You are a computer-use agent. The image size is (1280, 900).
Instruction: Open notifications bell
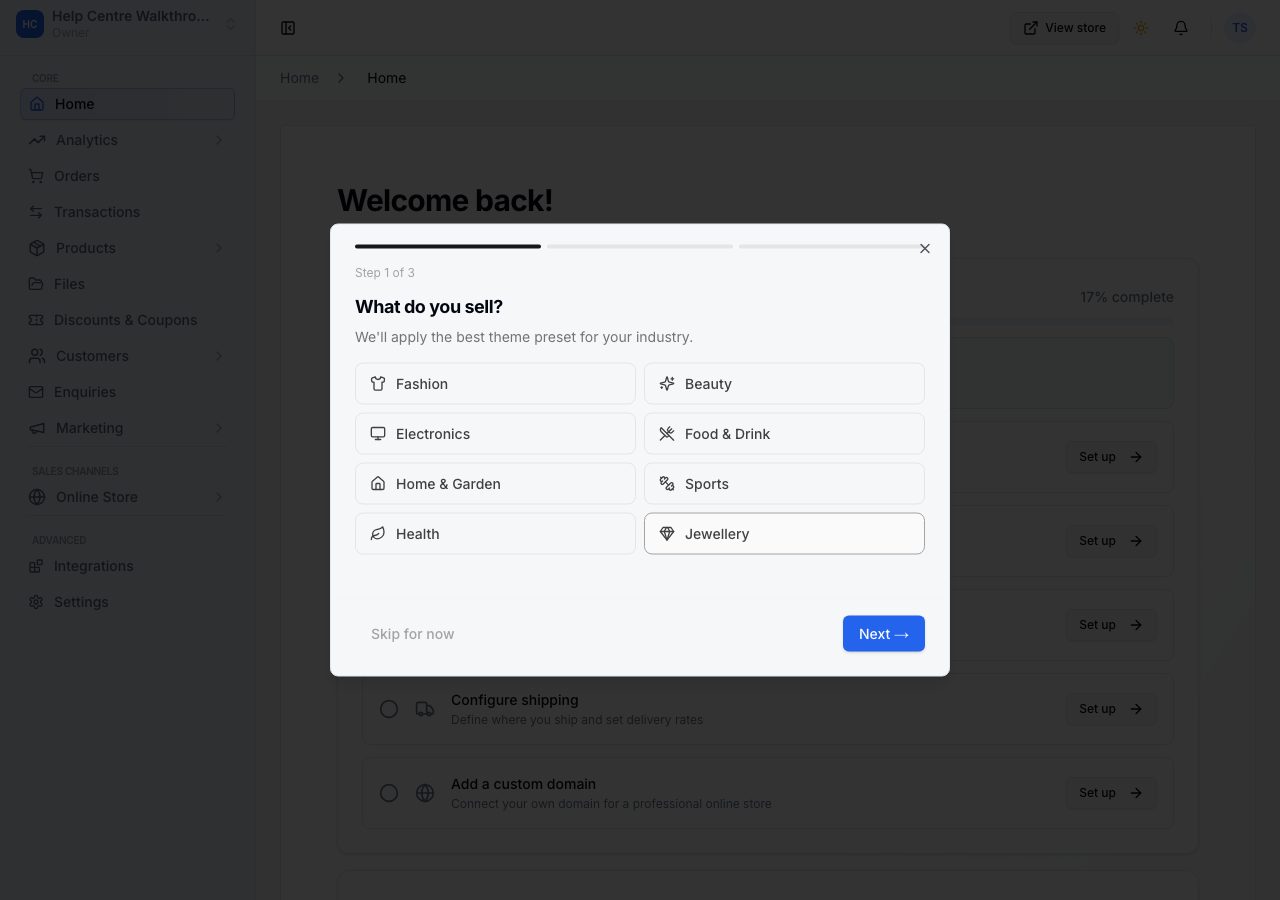(1181, 28)
